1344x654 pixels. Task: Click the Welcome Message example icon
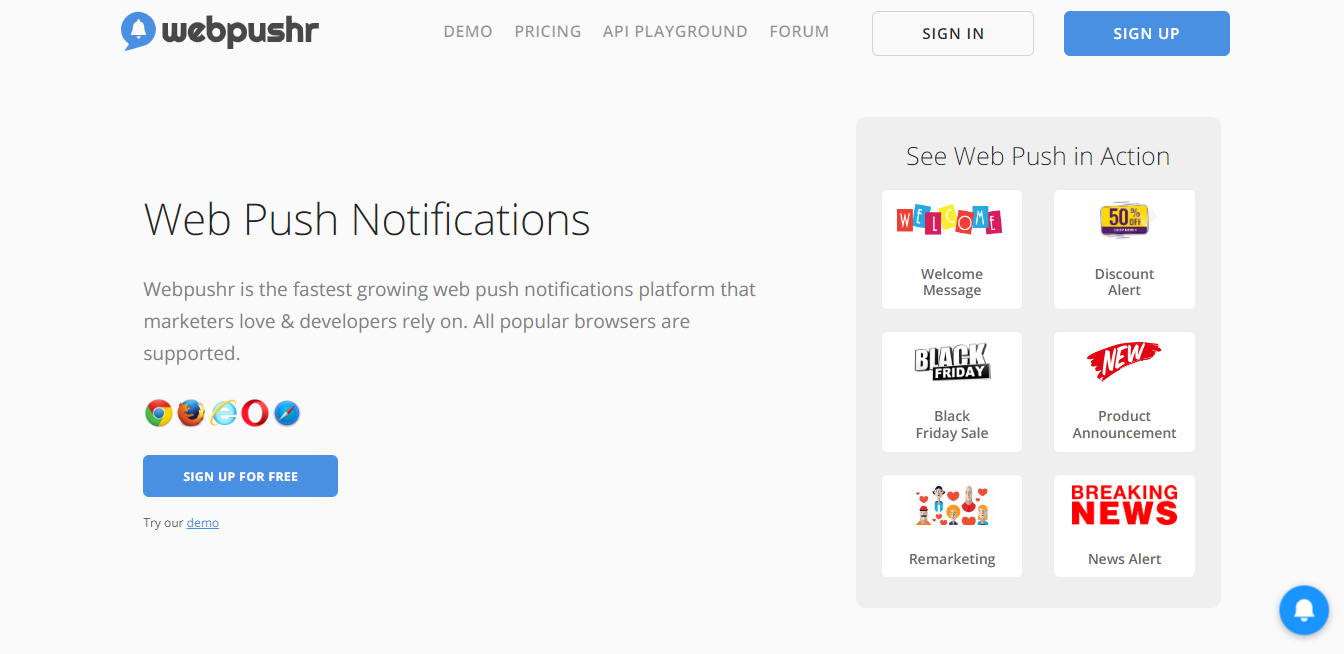coord(951,219)
